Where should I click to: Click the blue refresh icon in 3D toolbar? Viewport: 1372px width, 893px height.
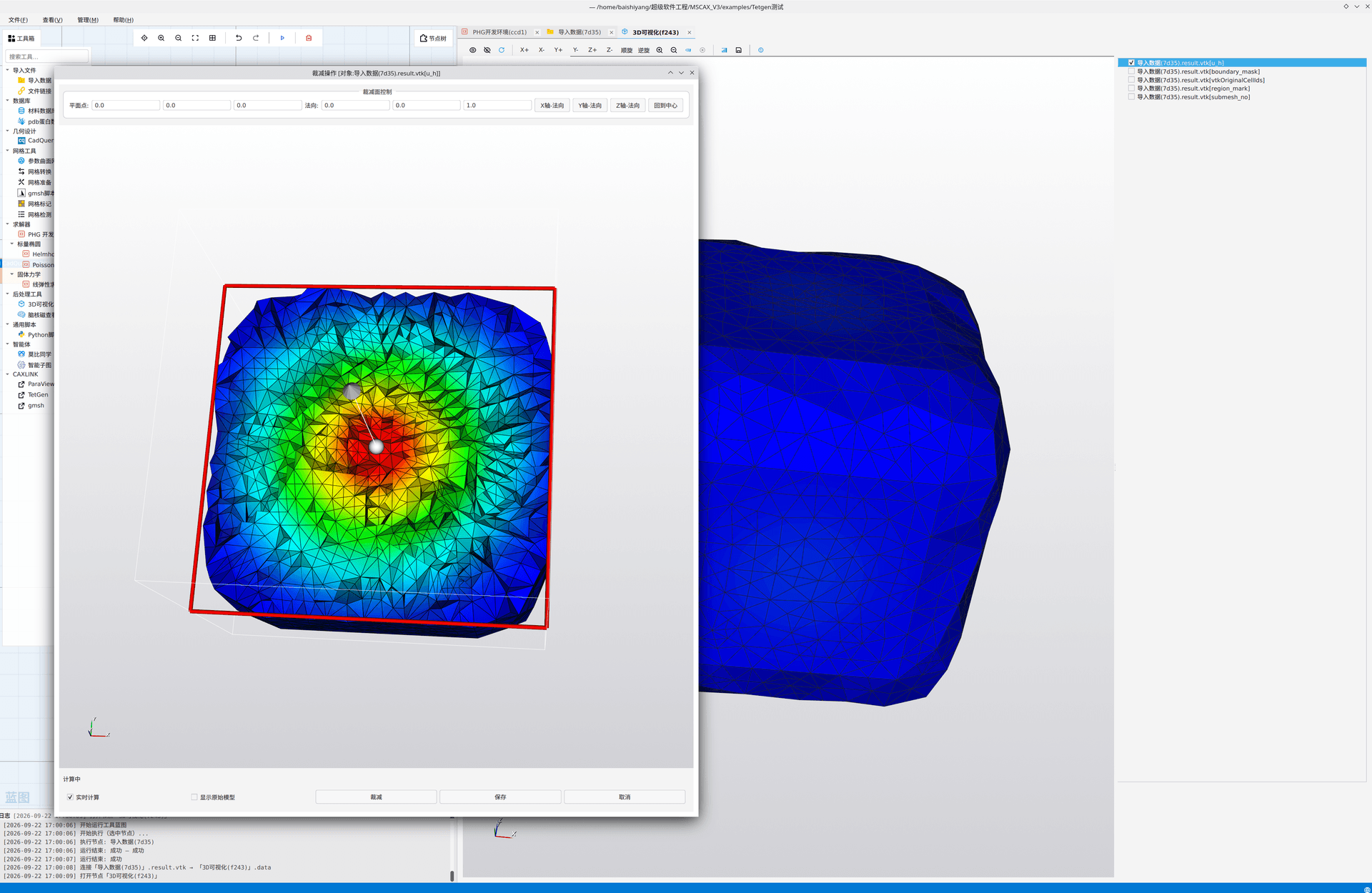tap(502, 50)
